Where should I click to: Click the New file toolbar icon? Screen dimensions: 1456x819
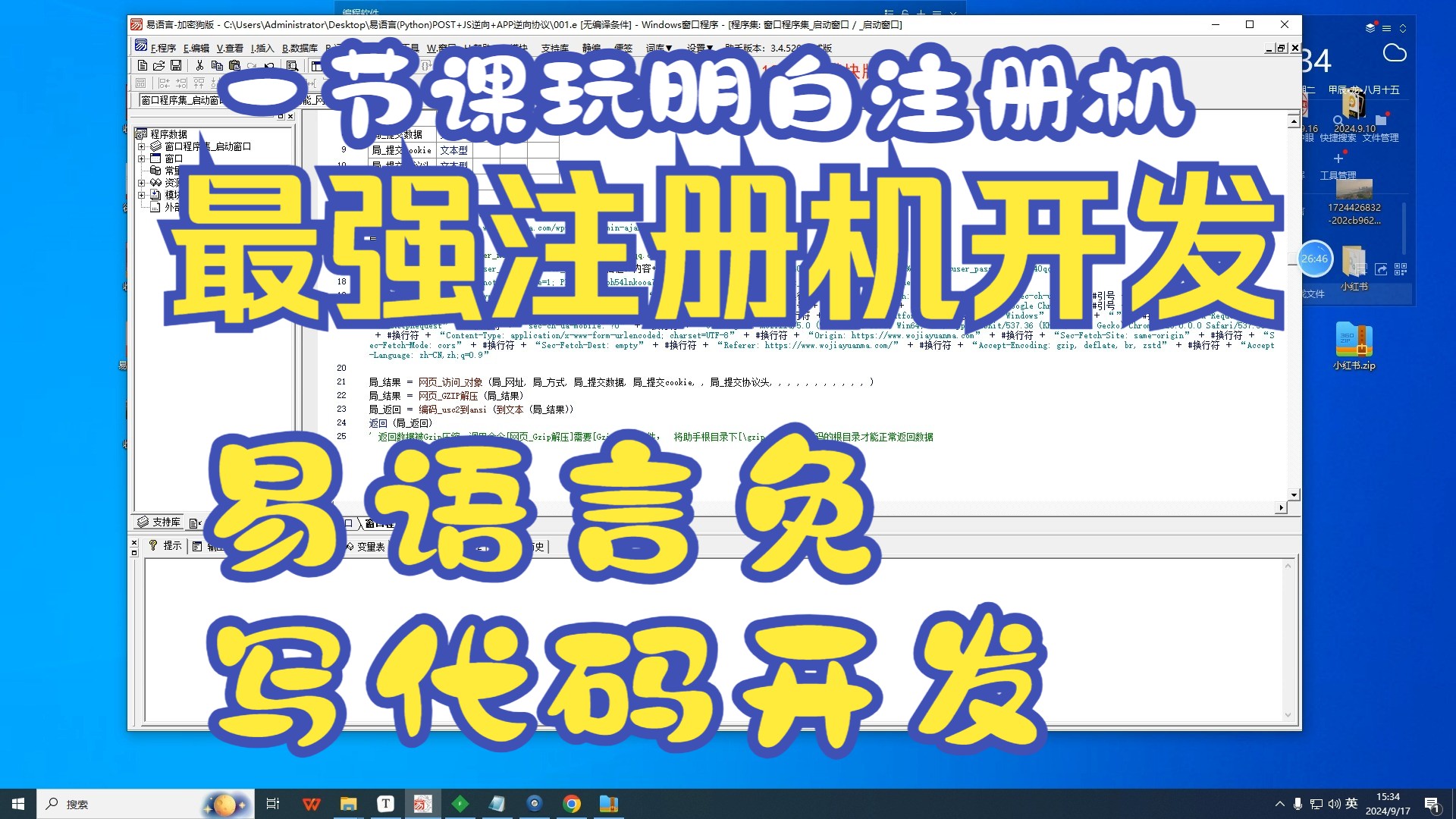pos(142,66)
